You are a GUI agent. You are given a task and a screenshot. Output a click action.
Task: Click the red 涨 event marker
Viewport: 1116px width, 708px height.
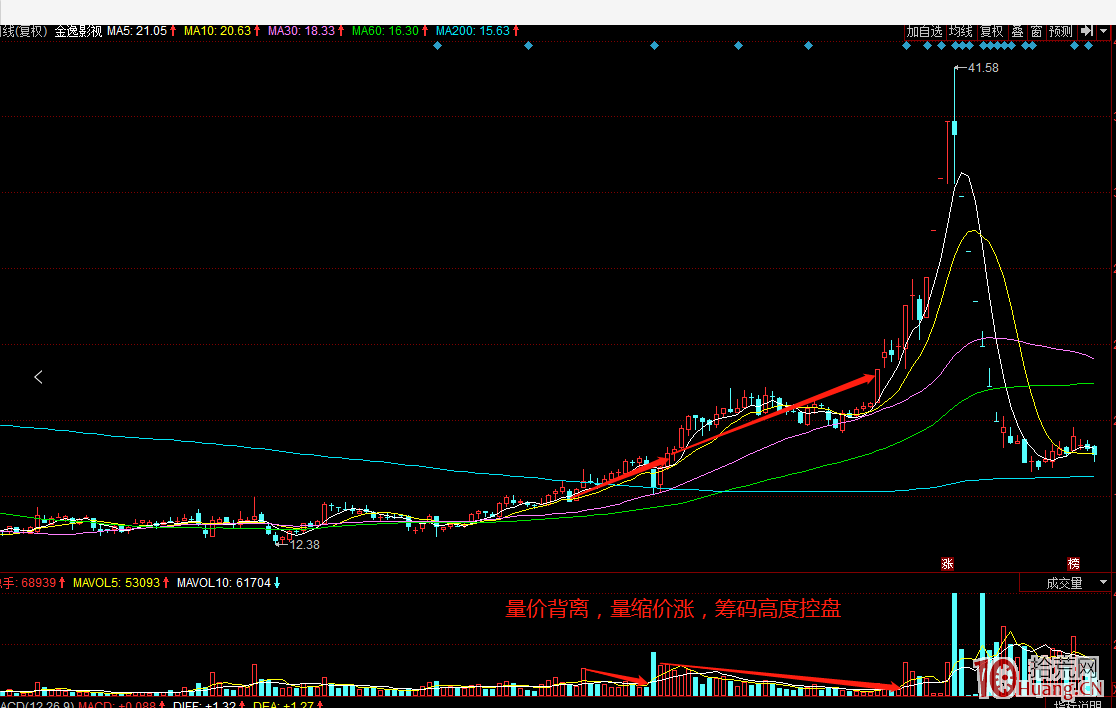[x=947, y=564]
